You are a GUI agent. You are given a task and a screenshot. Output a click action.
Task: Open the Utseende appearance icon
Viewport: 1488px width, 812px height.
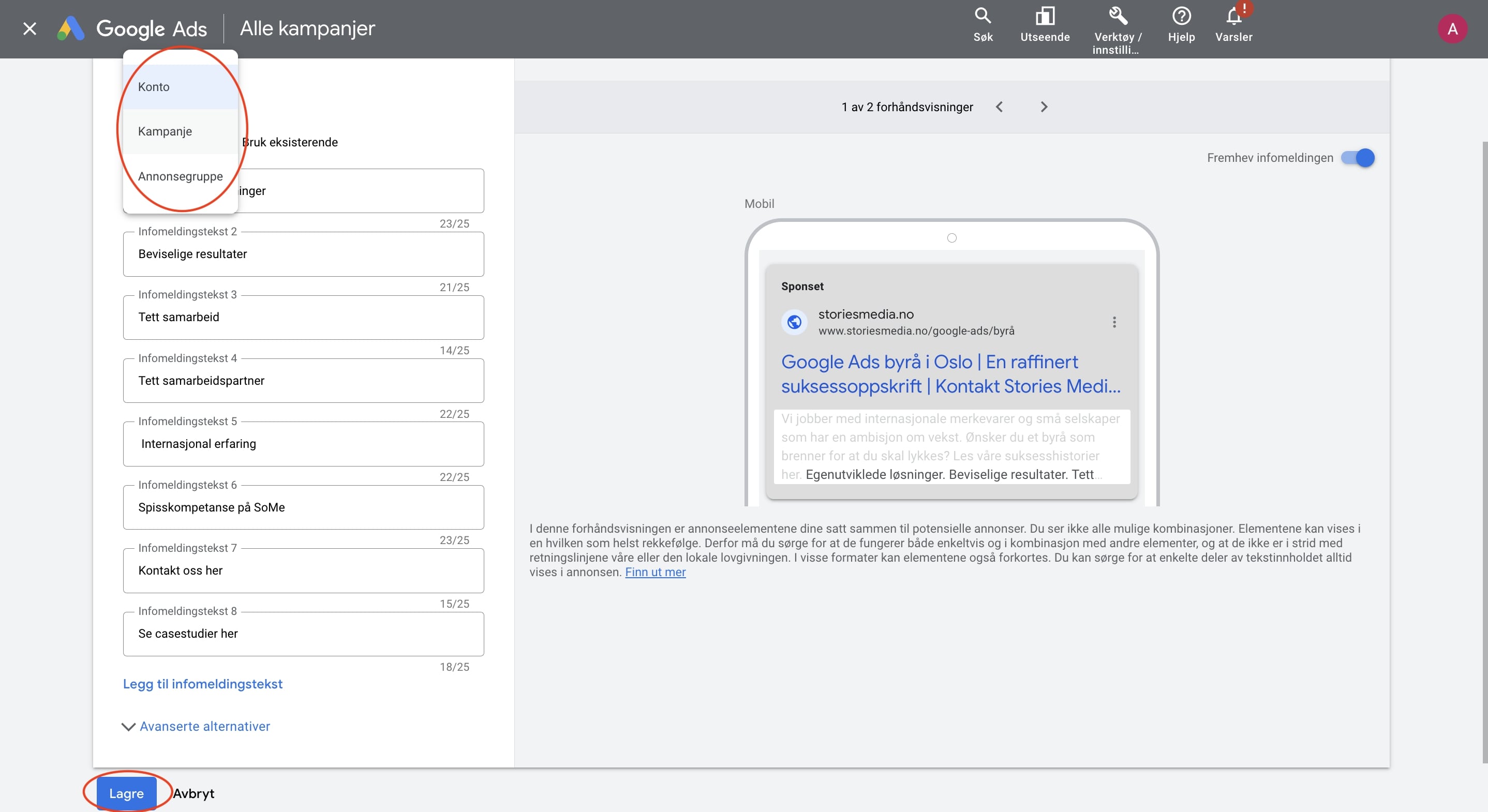1045,17
